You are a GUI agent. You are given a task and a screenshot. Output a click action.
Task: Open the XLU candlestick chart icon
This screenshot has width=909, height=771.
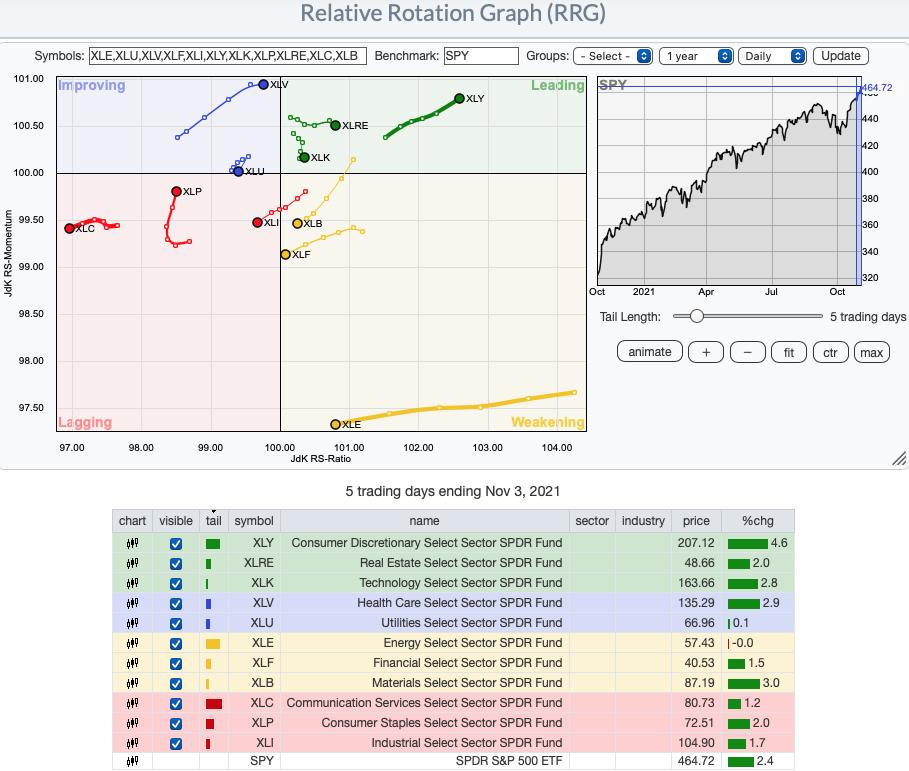tap(132, 623)
